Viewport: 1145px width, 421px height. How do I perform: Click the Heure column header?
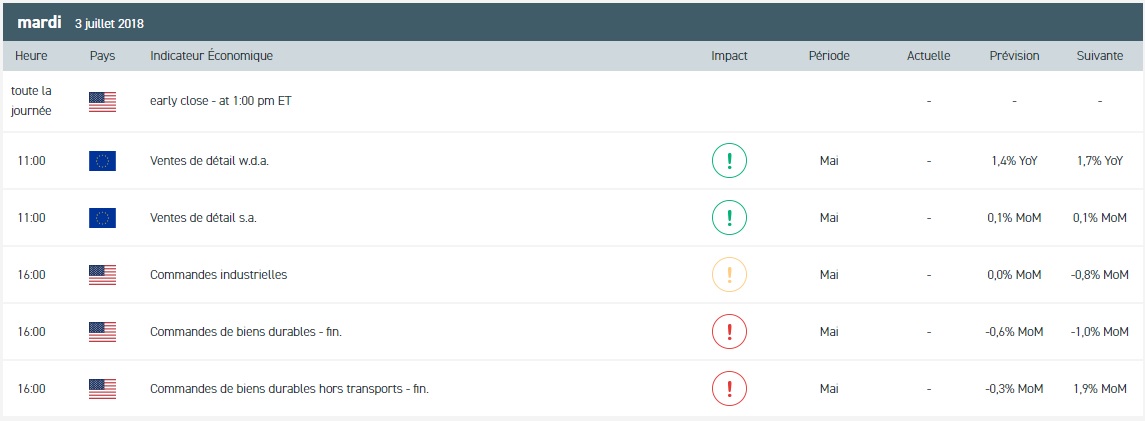point(31,56)
